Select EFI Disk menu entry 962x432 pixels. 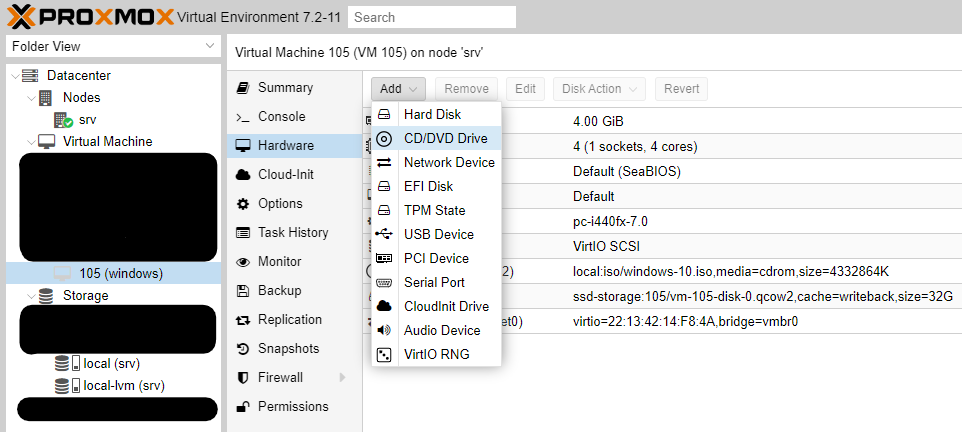click(436, 187)
